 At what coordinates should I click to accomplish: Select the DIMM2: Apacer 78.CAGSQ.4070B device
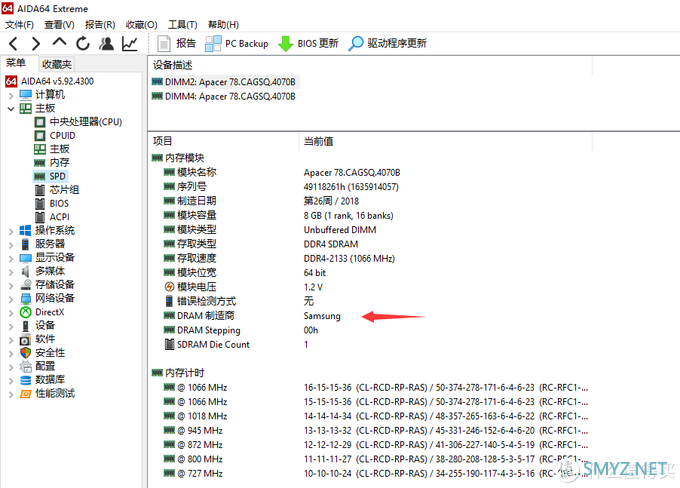point(224,82)
